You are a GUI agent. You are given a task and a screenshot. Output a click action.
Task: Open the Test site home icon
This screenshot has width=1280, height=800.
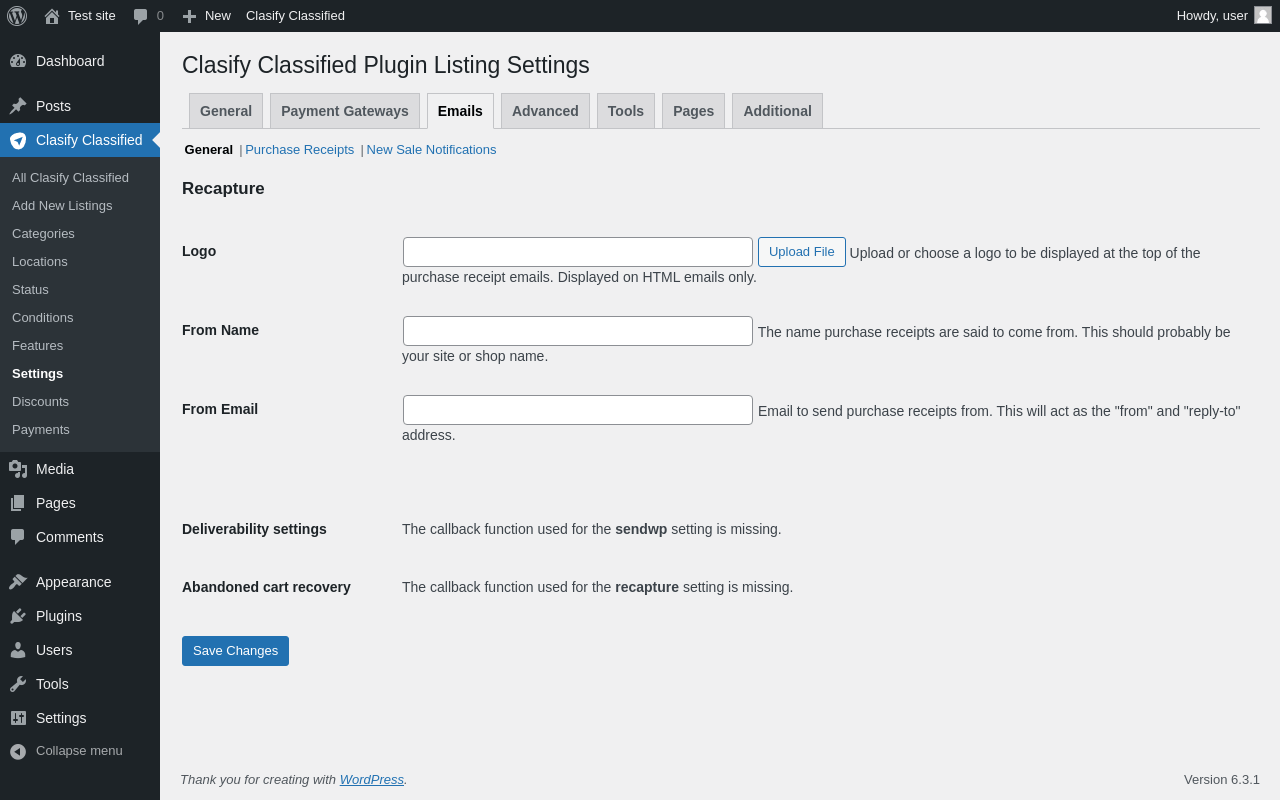click(52, 16)
